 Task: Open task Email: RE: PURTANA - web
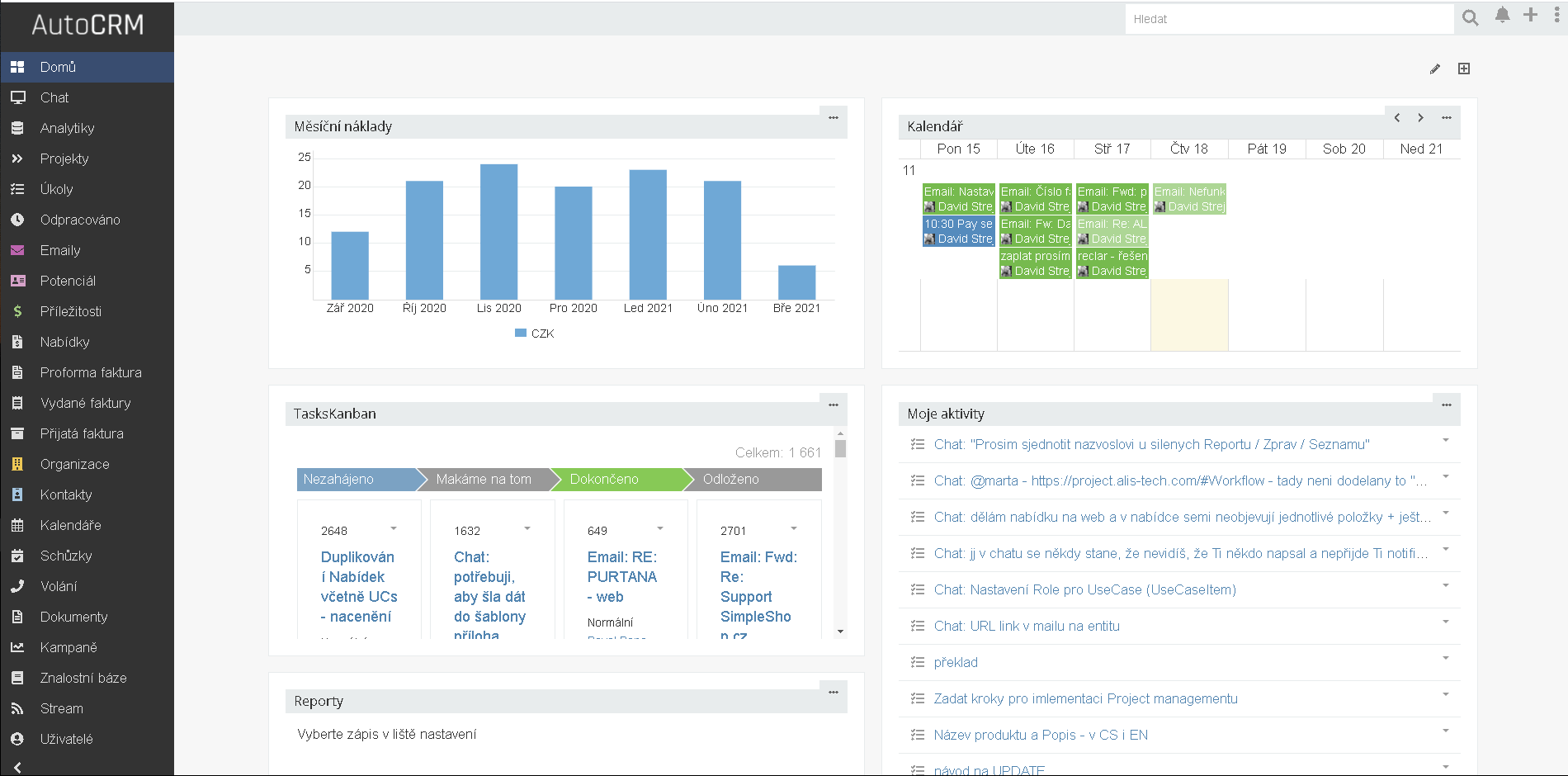point(622,577)
